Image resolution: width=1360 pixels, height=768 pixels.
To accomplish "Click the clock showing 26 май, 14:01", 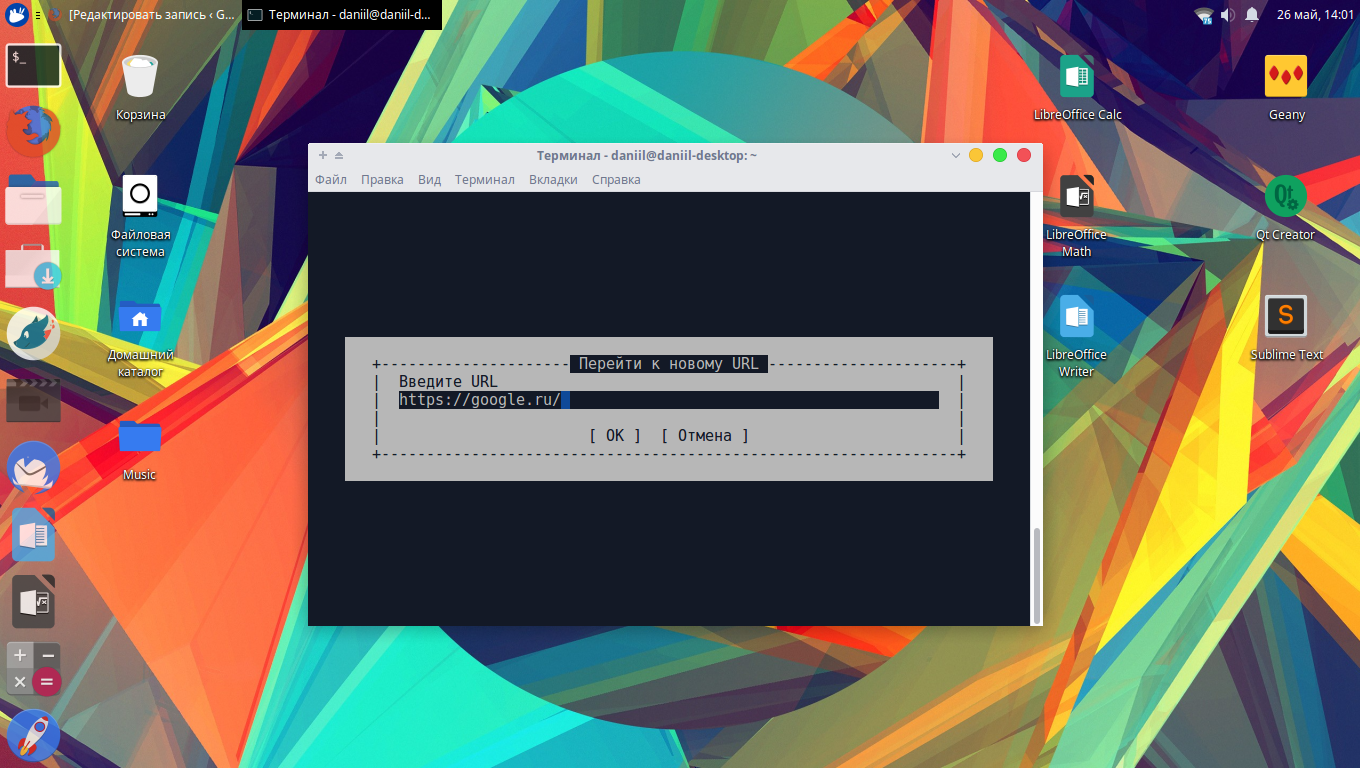I will pos(1315,15).
